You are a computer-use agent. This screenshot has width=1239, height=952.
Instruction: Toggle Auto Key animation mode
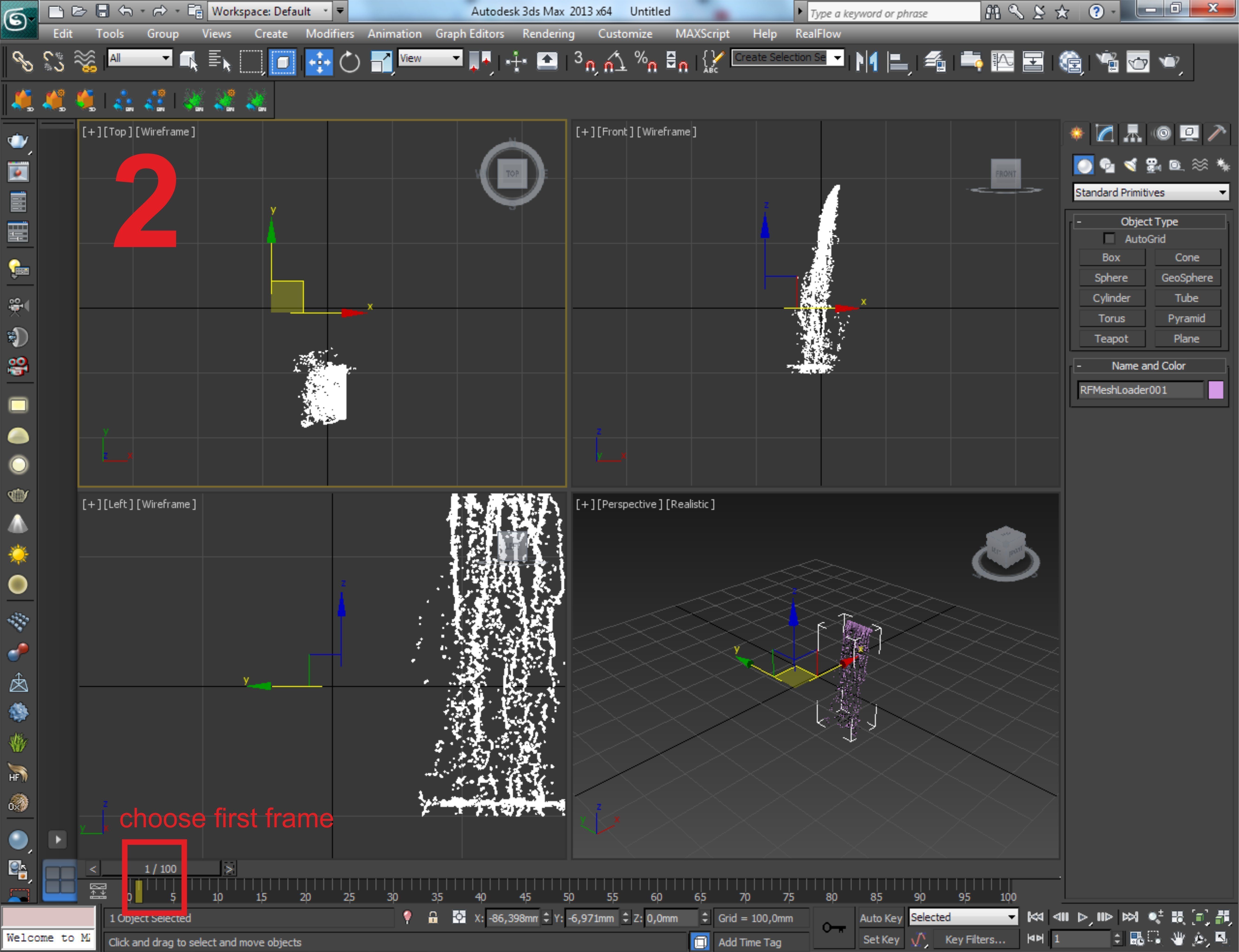pyautogui.click(x=881, y=918)
